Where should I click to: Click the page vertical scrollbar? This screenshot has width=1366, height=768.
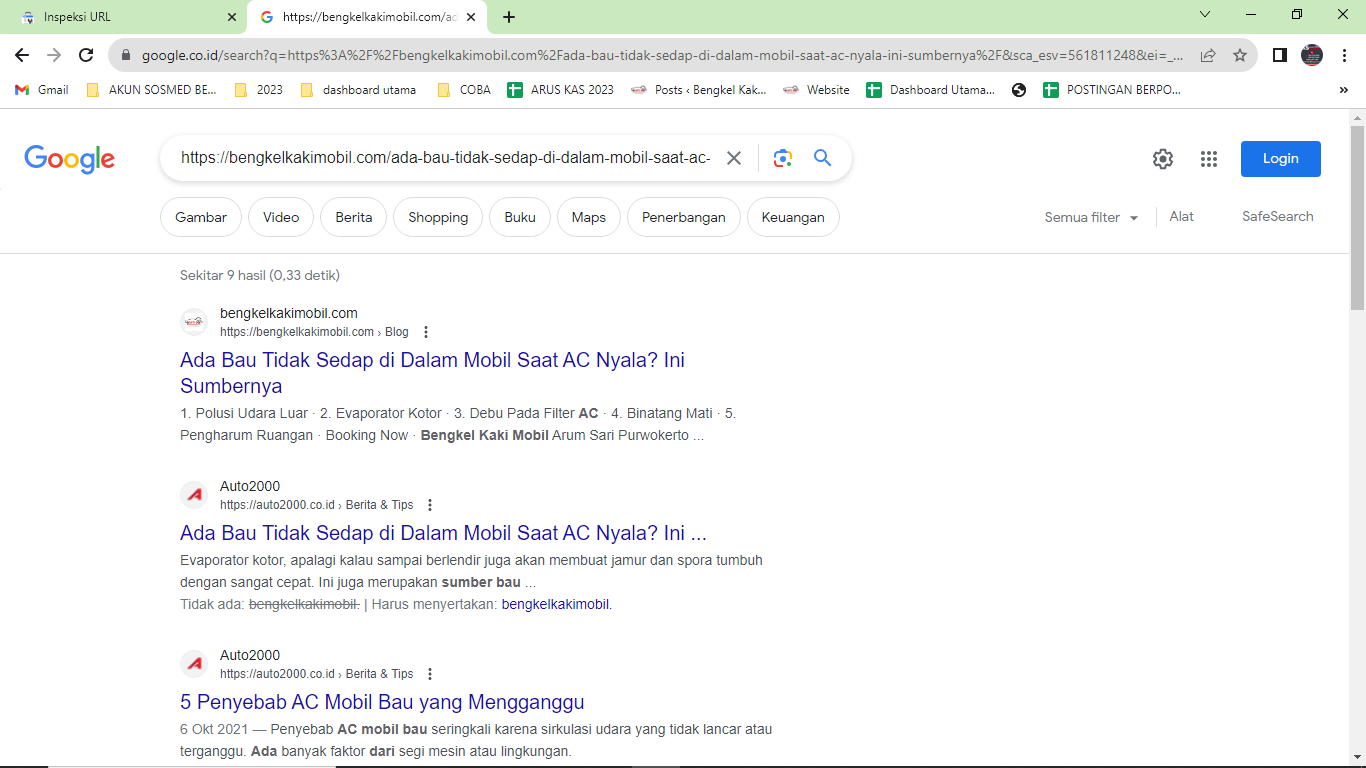[1357, 216]
